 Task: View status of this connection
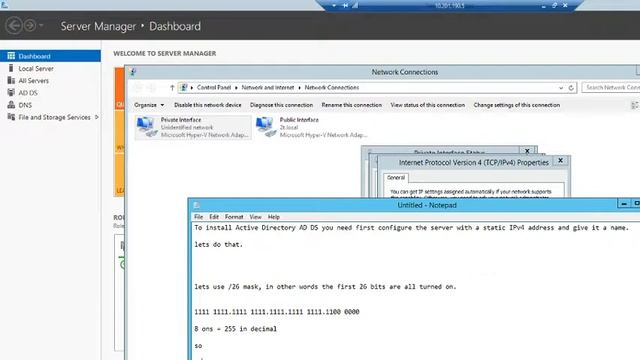[x=428, y=105]
